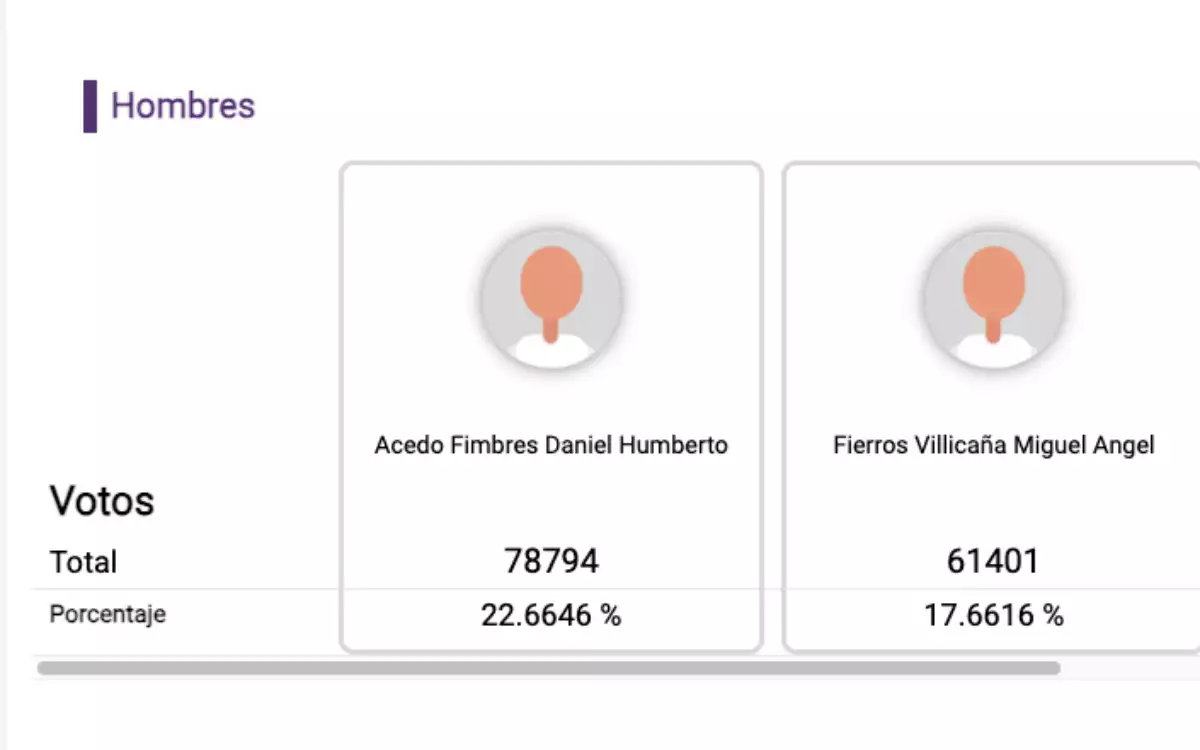Viewport: 1200px width, 750px height.
Task: Click the name Acedo Fimbres Daniel Humberto
Action: [x=551, y=445]
